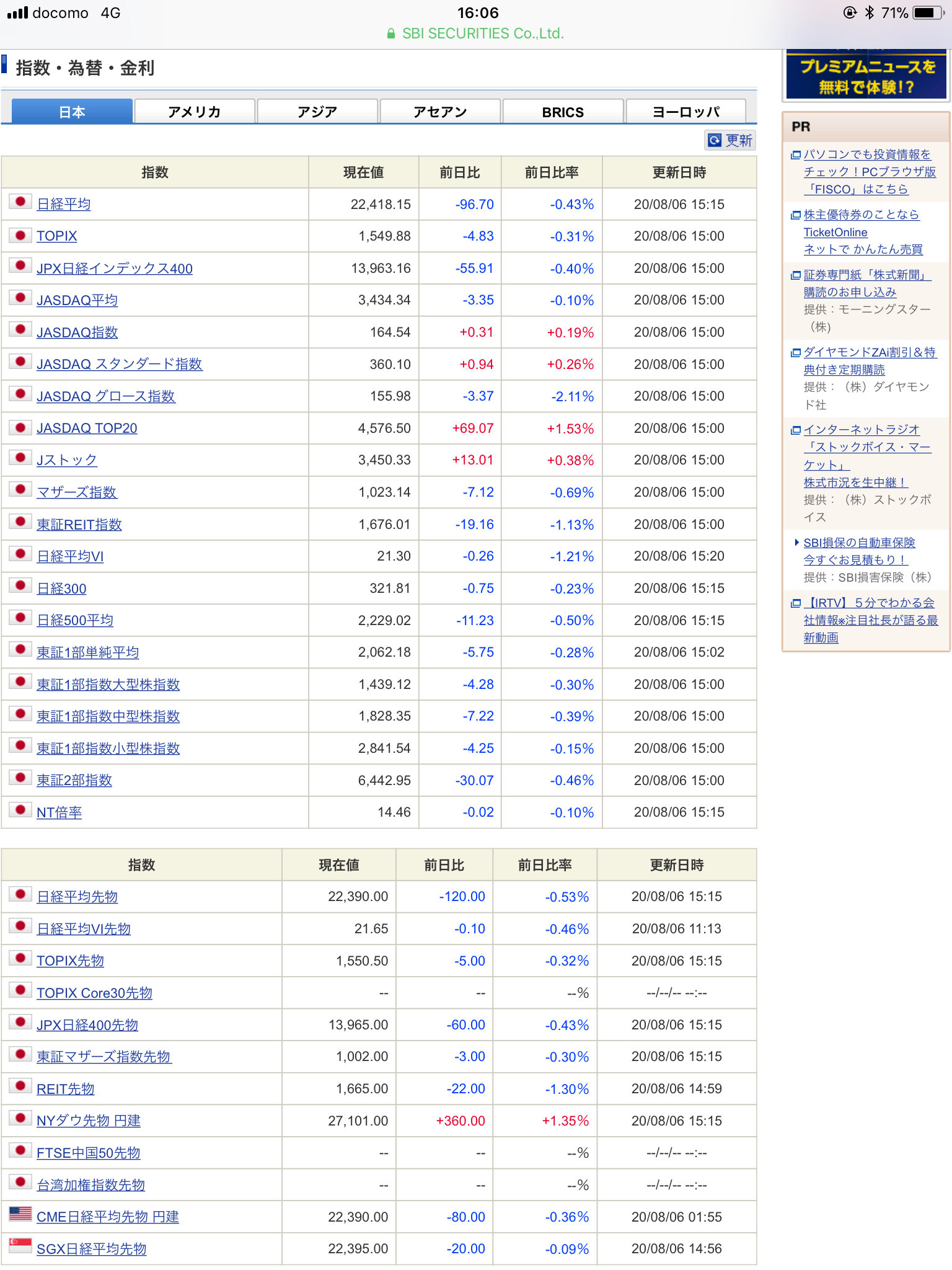Select the アセアン tab

point(440,112)
